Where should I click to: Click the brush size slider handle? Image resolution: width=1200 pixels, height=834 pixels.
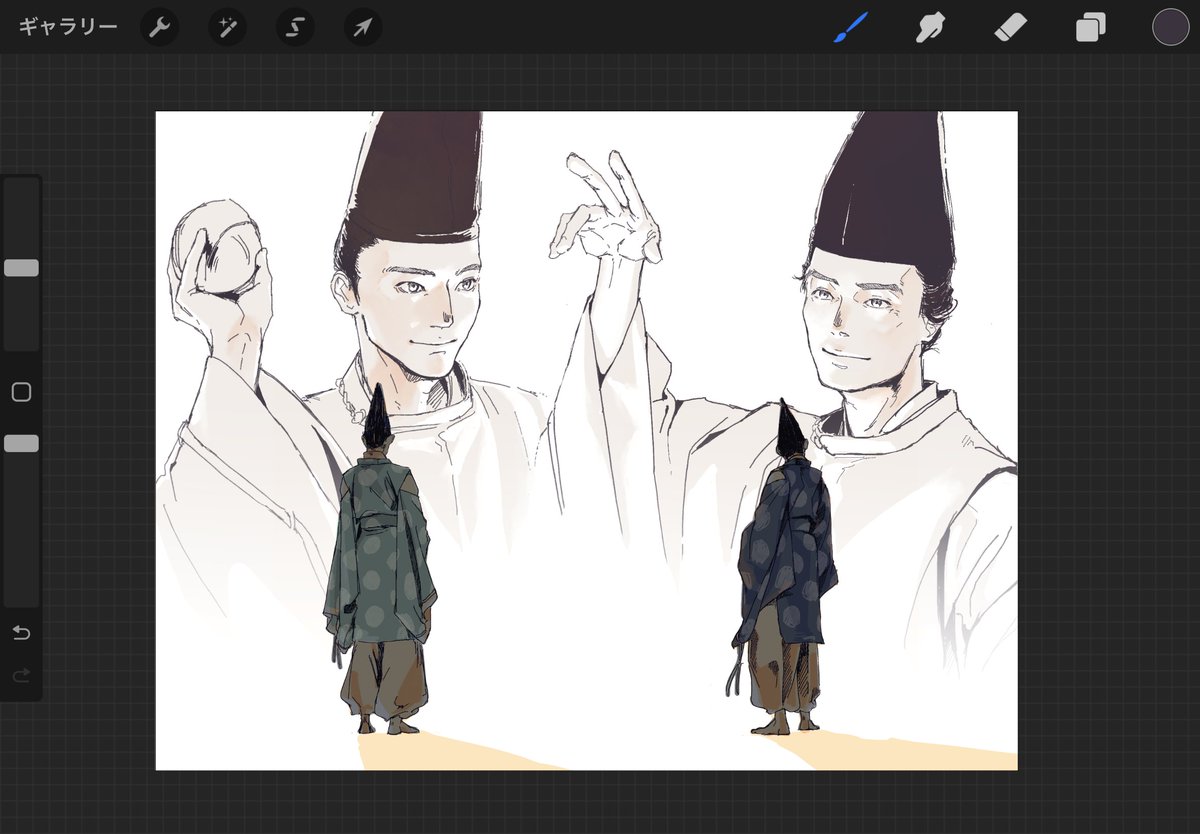tap(21, 268)
